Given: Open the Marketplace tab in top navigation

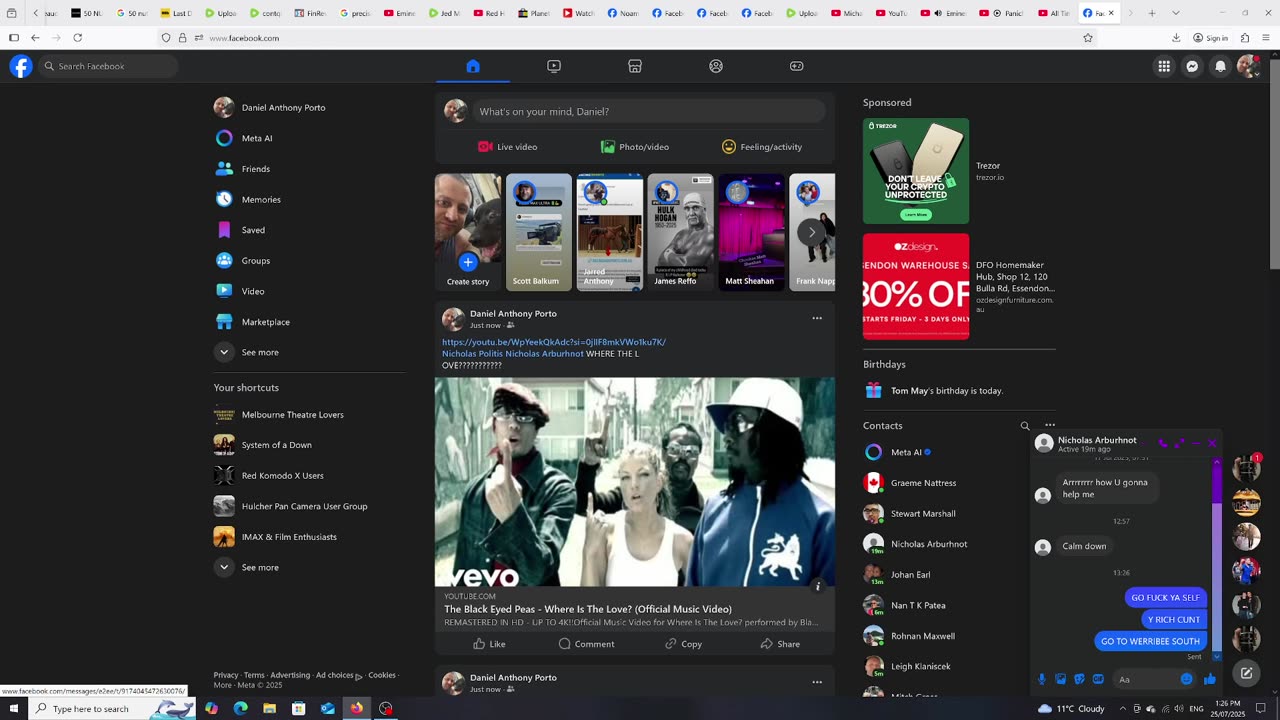Looking at the screenshot, I should tap(635, 66).
